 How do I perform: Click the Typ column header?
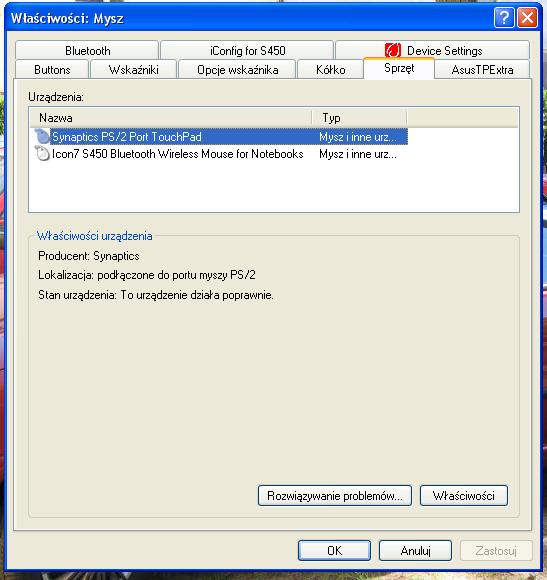[359, 118]
